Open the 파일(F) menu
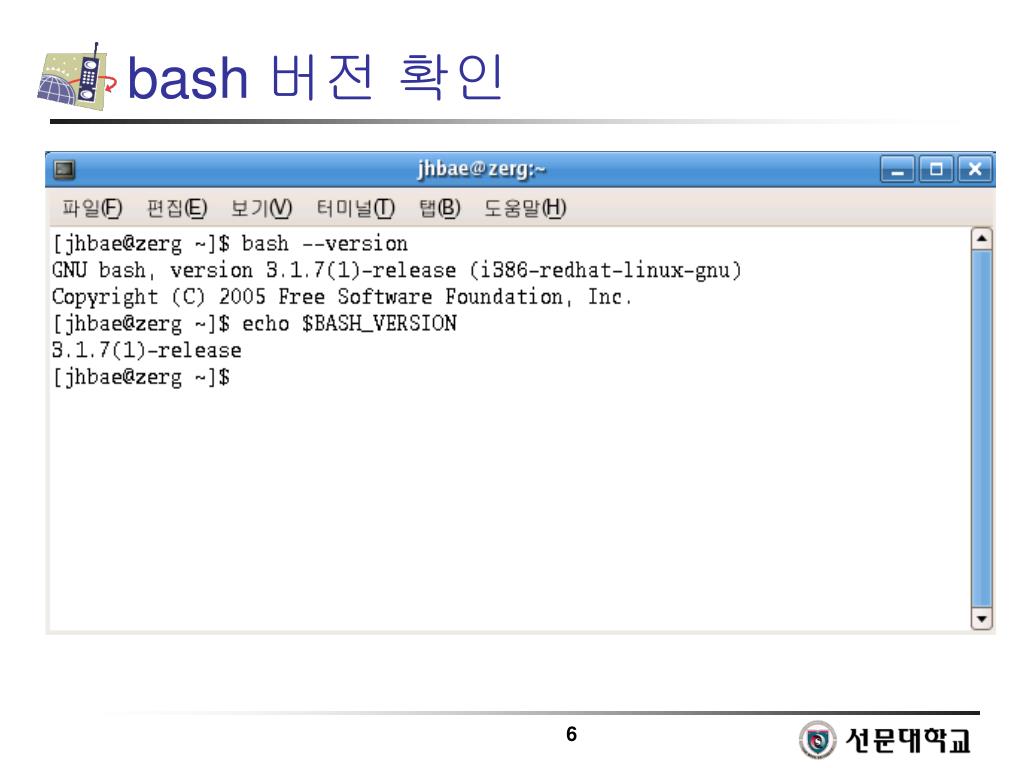The width and height of the screenshot is (1024, 768). coord(92,208)
